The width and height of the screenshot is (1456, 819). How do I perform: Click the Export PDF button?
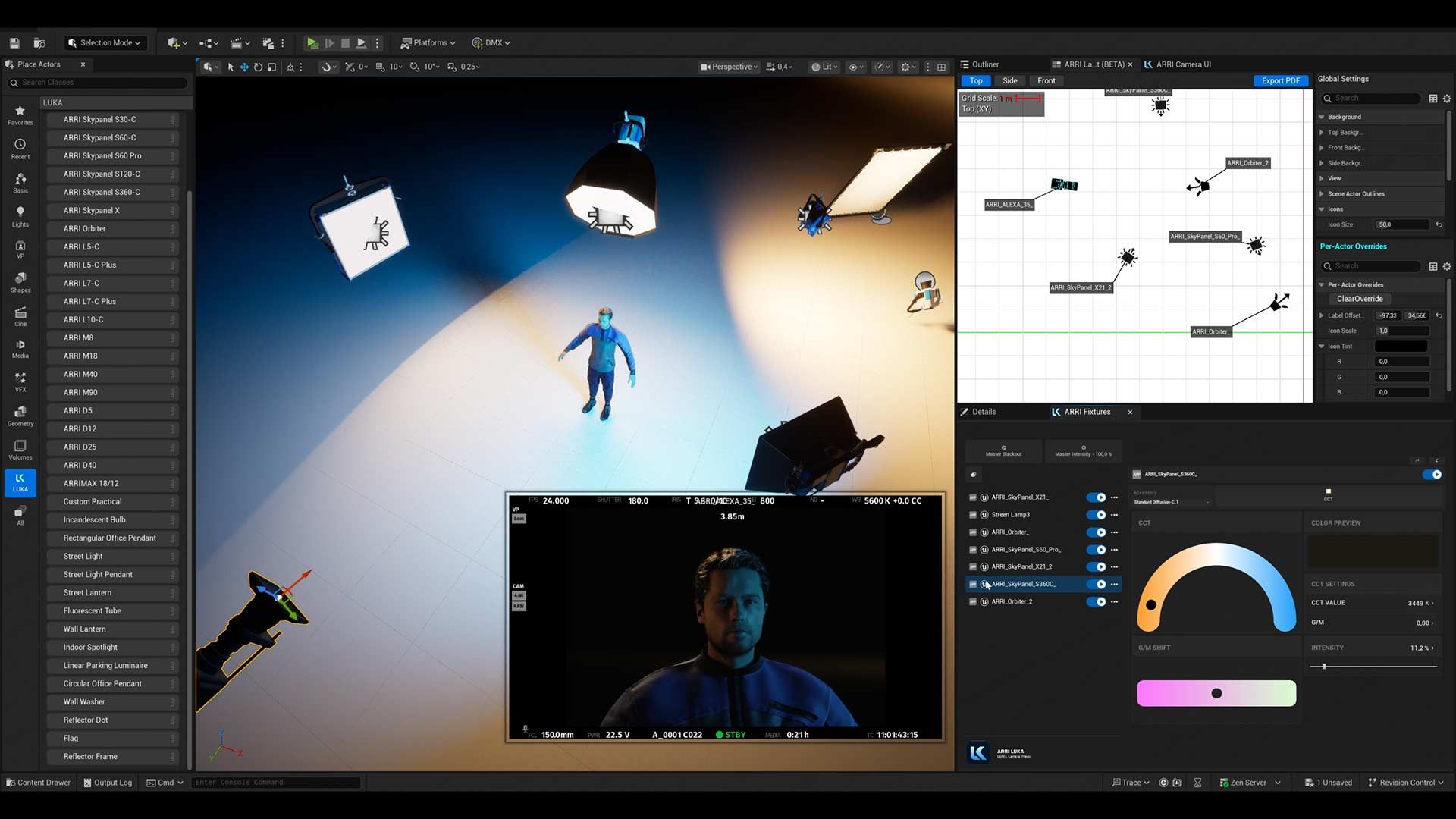click(x=1281, y=81)
